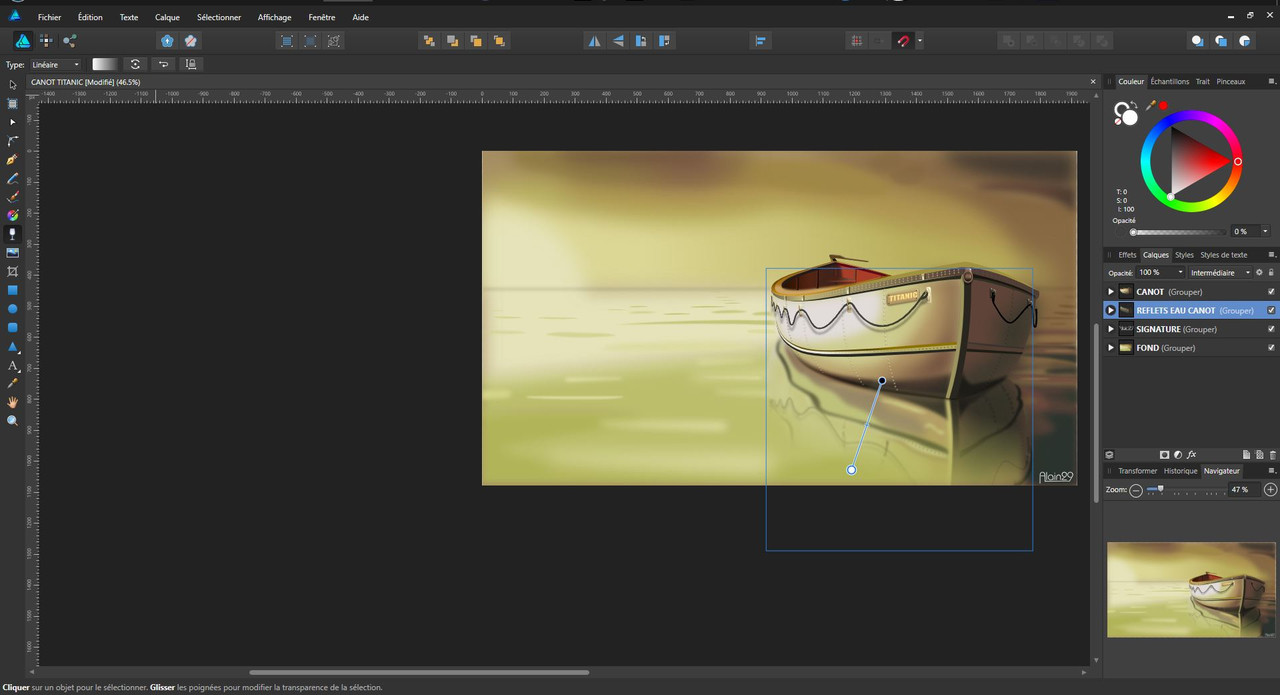Screen dimensions: 1280x695
Task: Select the Node tool
Action: (12, 122)
